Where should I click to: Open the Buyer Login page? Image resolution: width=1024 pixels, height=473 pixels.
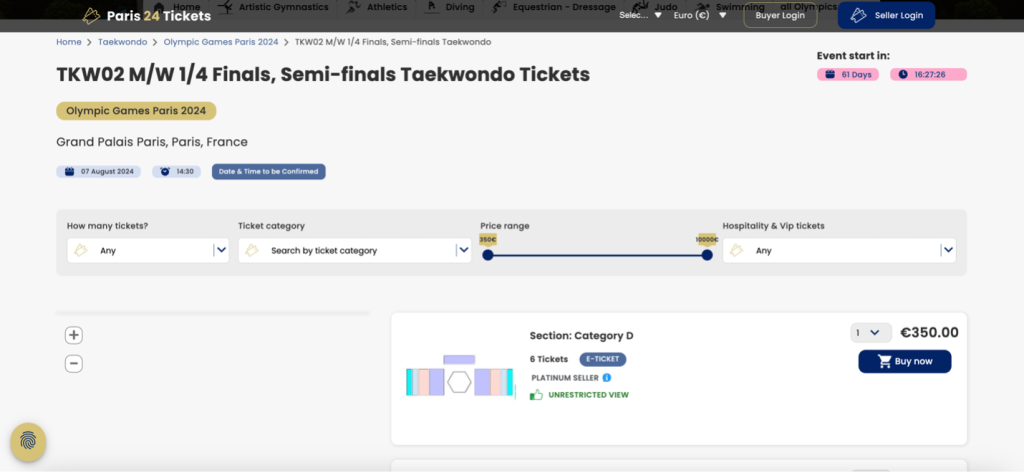click(x=780, y=15)
